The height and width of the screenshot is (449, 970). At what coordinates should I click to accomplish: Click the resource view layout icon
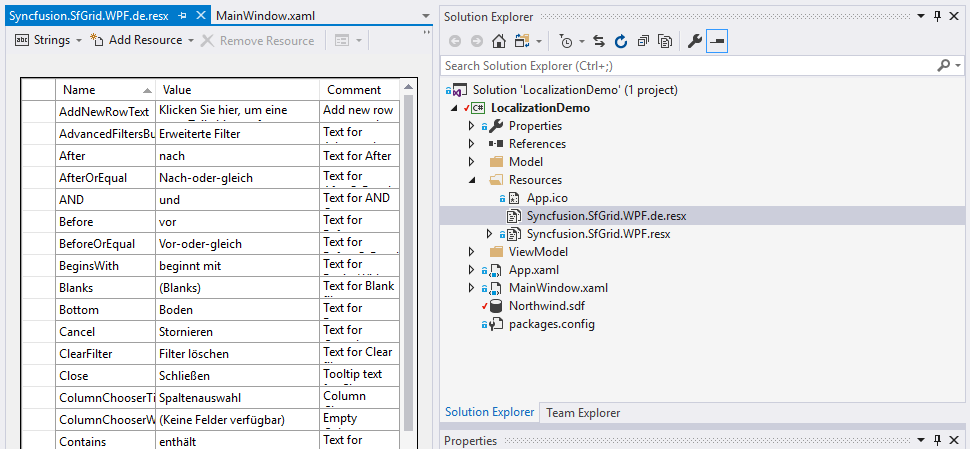pyautogui.click(x=342, y=40)
